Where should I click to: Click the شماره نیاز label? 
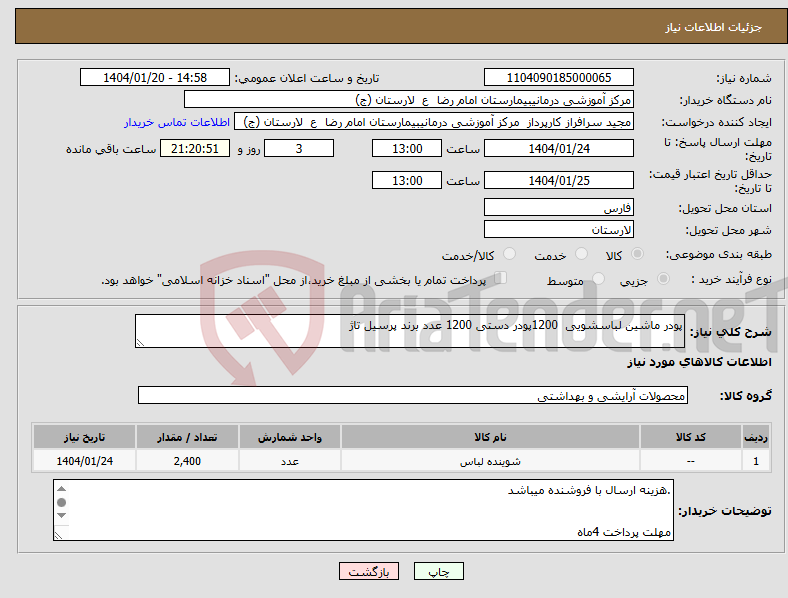(x=744, y=78)
